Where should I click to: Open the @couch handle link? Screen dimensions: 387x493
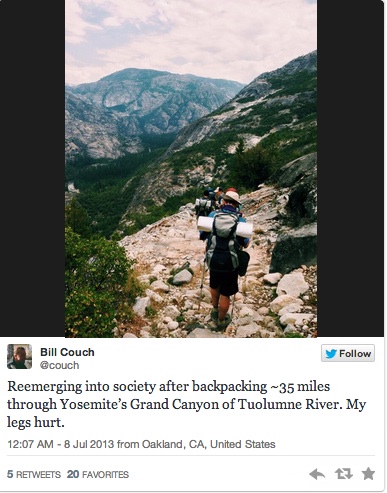coord(59,365)
